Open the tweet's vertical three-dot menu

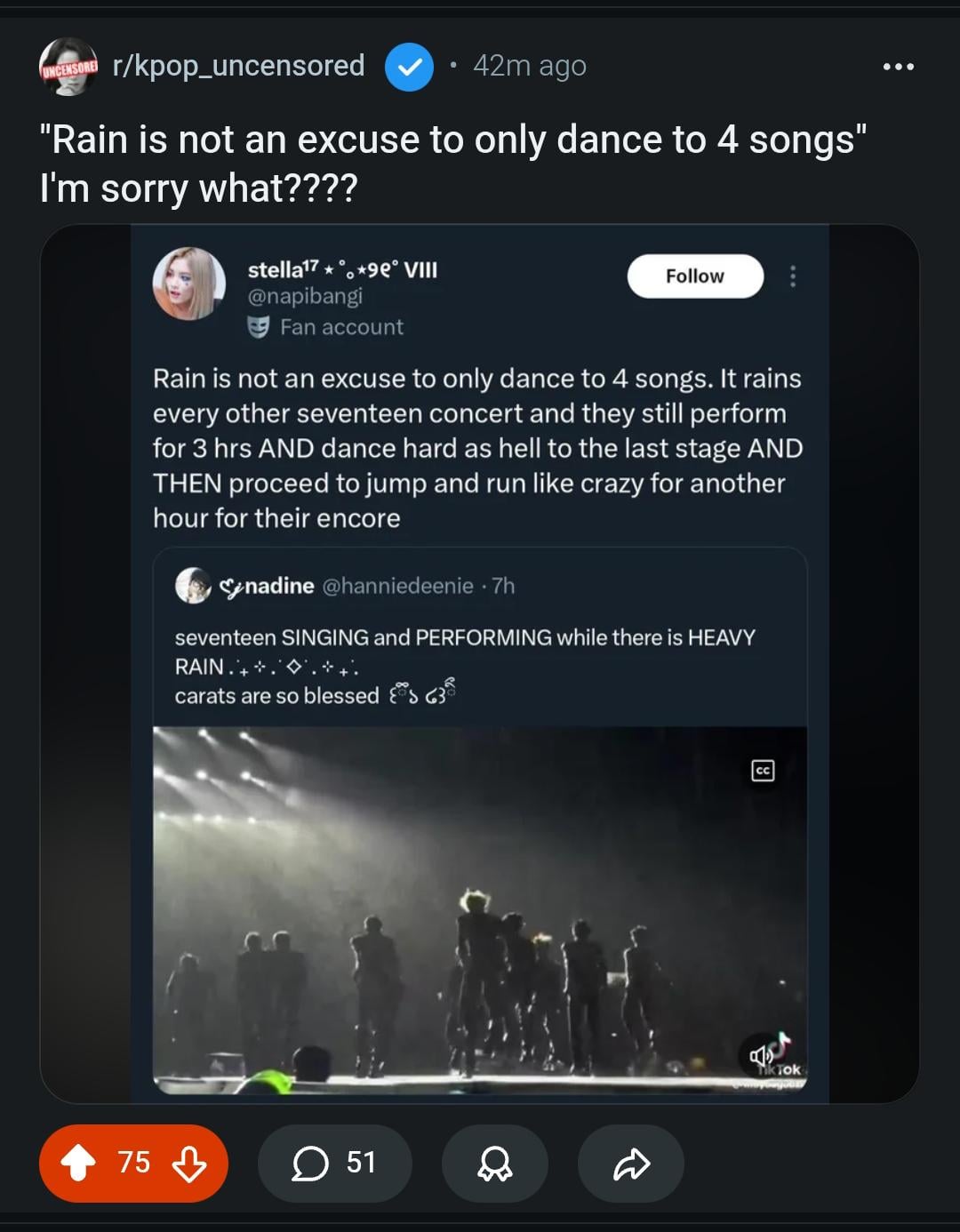[793, 276]
